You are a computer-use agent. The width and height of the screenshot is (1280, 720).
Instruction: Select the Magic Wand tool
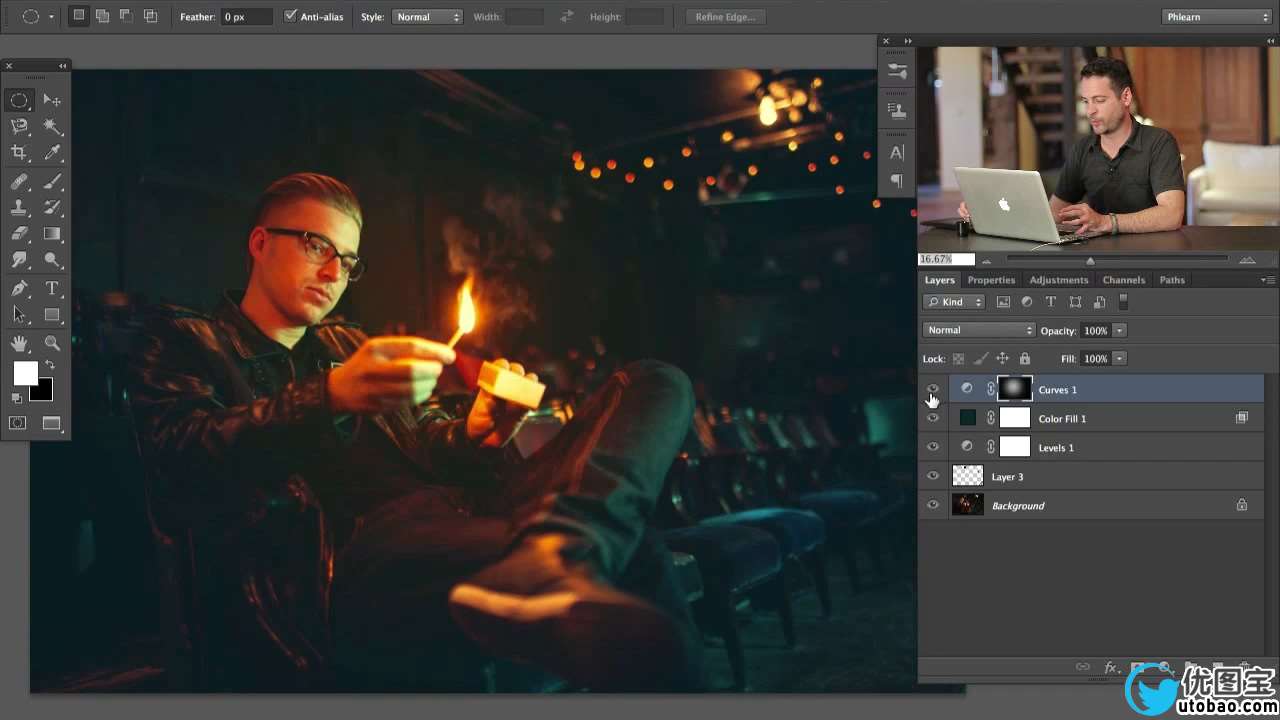pos(52,126)
